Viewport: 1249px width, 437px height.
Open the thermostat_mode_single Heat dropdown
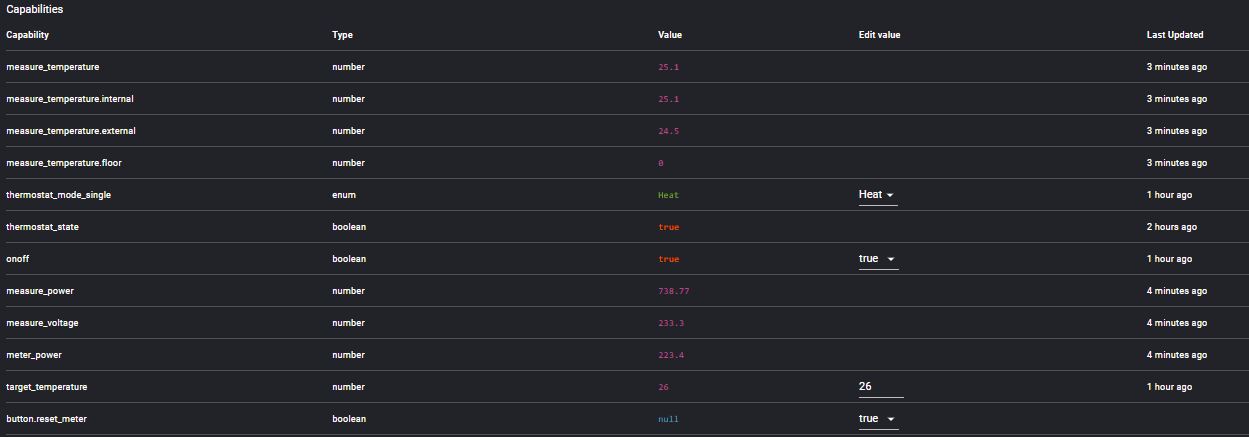point(877,195)
